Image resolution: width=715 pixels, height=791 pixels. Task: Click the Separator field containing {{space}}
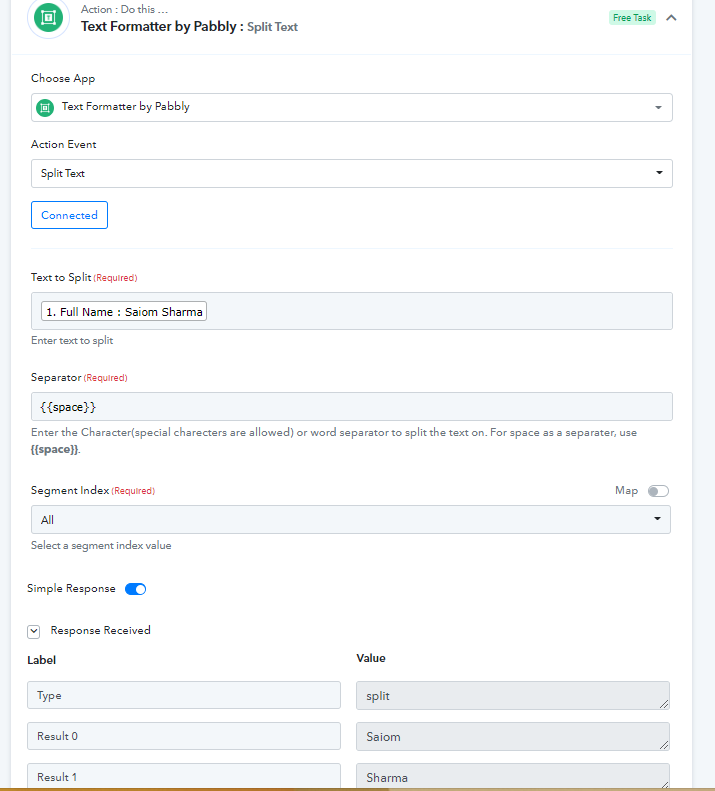pos(352,407)
